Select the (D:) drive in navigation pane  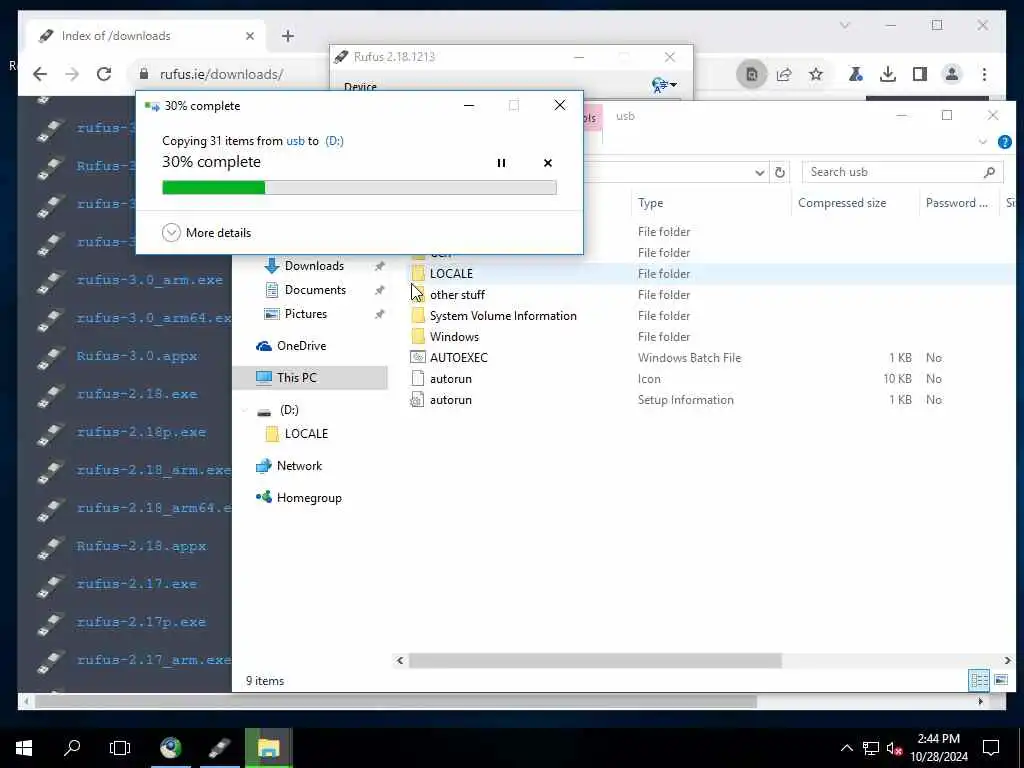tap(289, 410)
